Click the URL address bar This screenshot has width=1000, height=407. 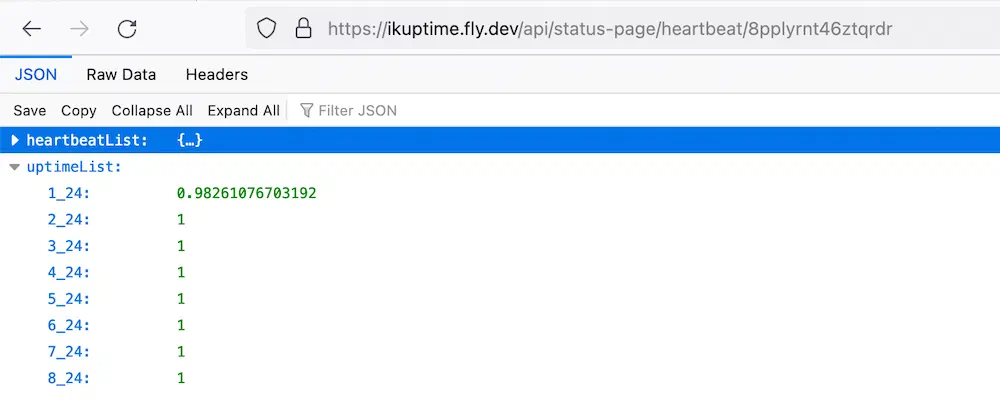[622, 28]
